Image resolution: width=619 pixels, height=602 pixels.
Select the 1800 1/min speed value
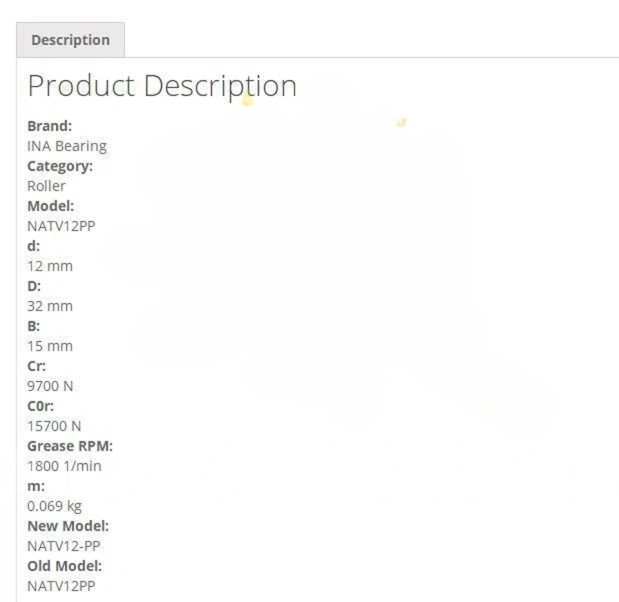64,466
